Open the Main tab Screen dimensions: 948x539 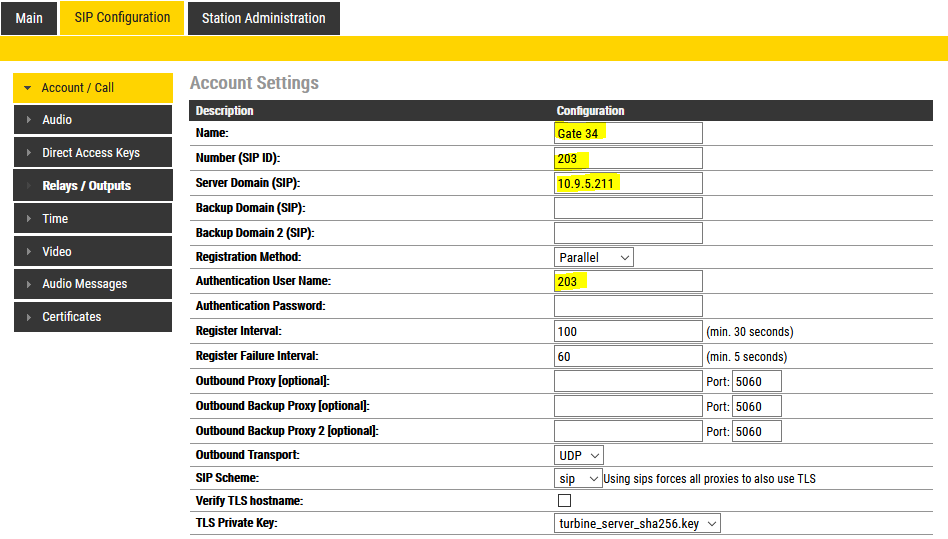tap(29, 18)
